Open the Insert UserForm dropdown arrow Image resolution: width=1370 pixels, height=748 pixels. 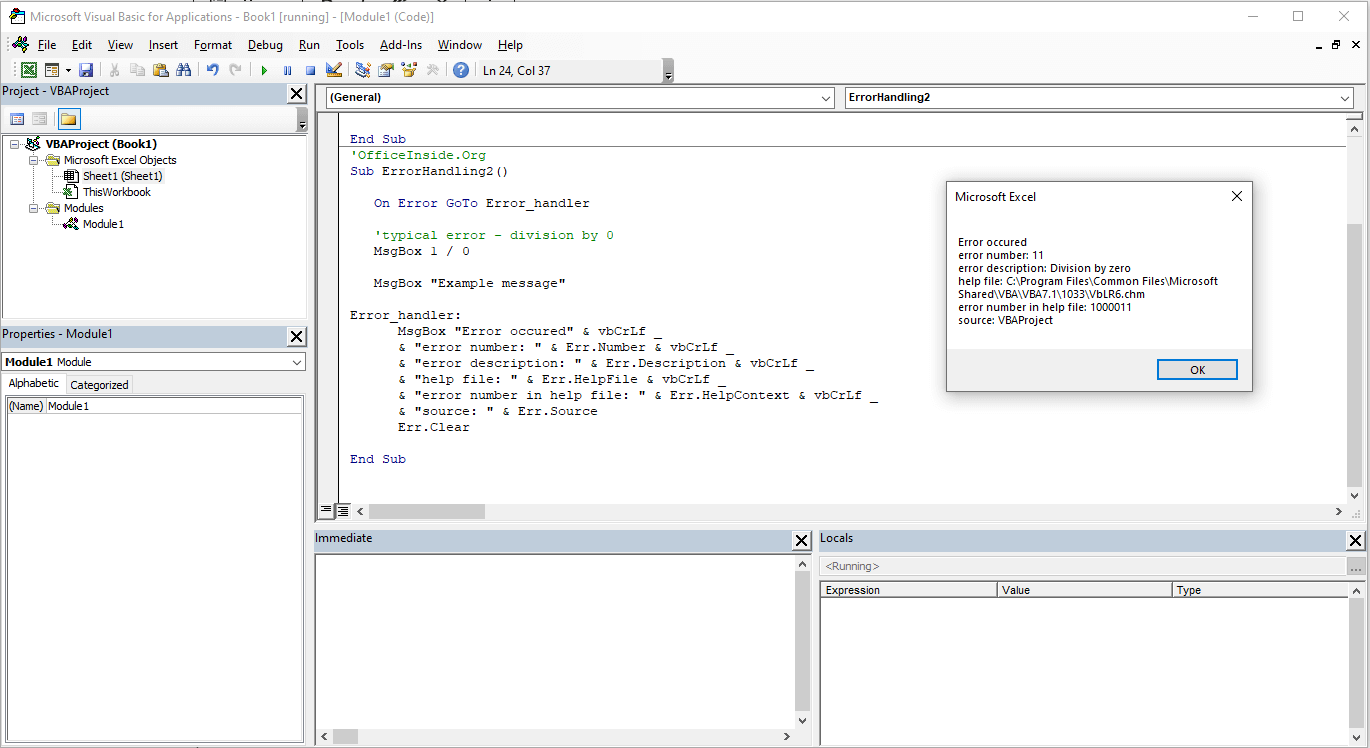click(67, 69)
